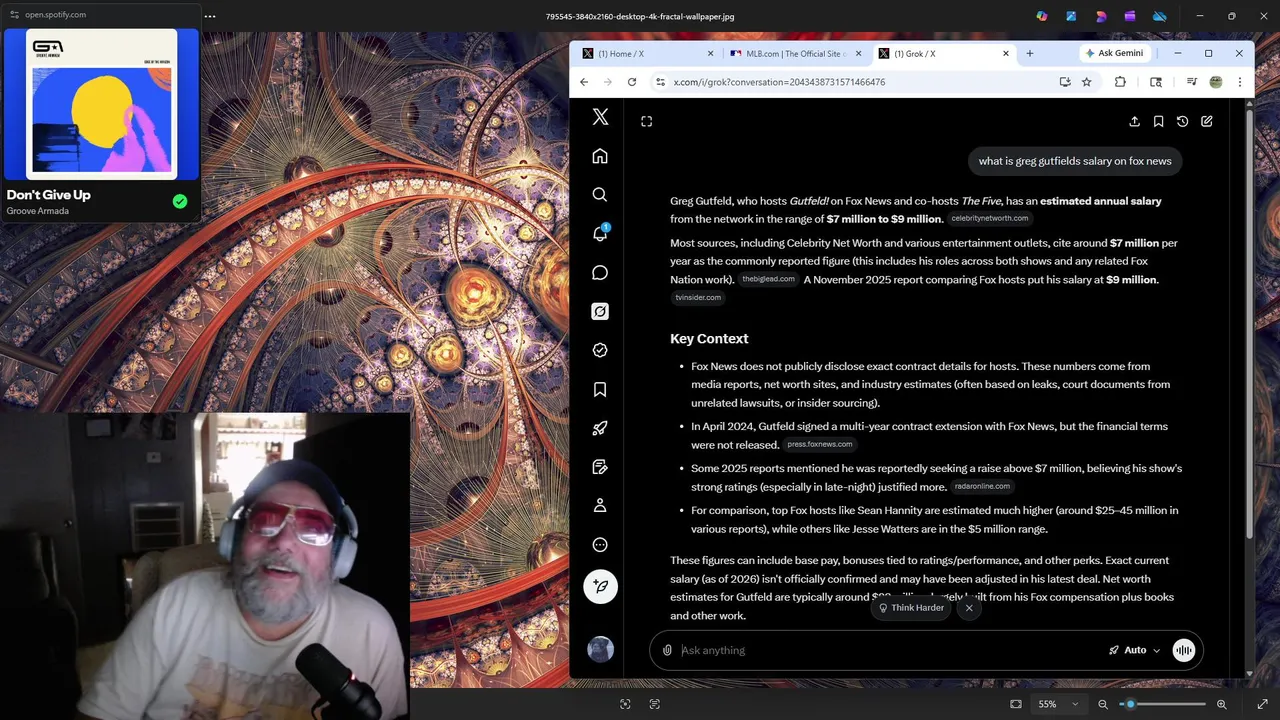1280x720 pixels.
Task: Close the Home / X tab
Action: pos(711,53)
